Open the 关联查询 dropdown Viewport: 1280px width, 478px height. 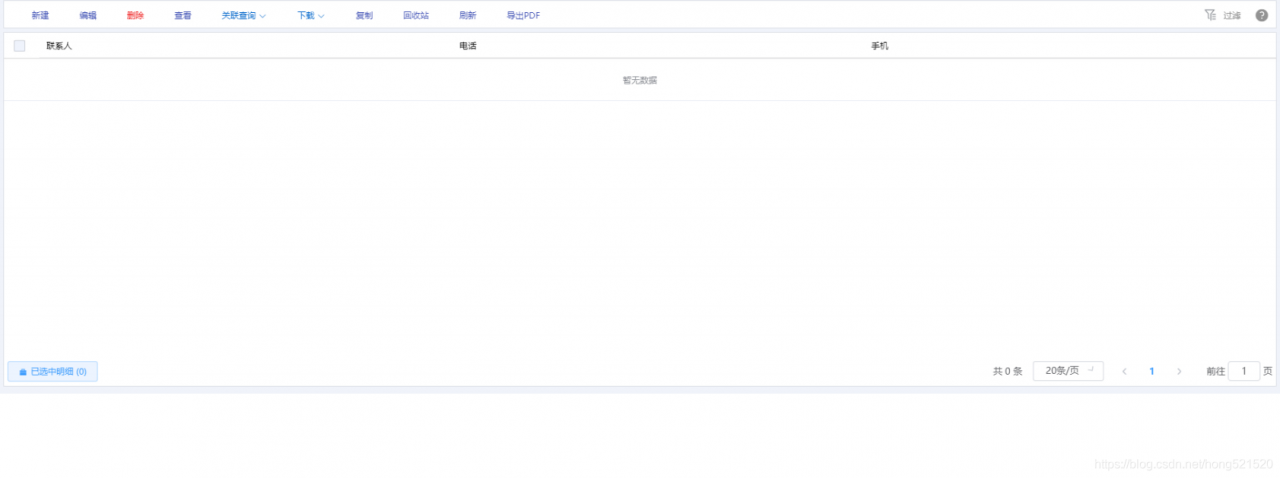tap(243, 16)
